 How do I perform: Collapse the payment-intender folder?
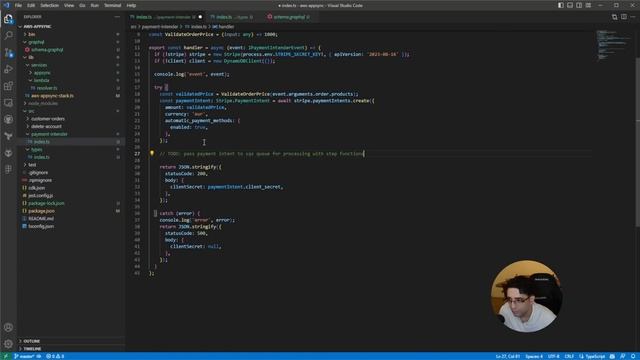[x=49, y=134]
